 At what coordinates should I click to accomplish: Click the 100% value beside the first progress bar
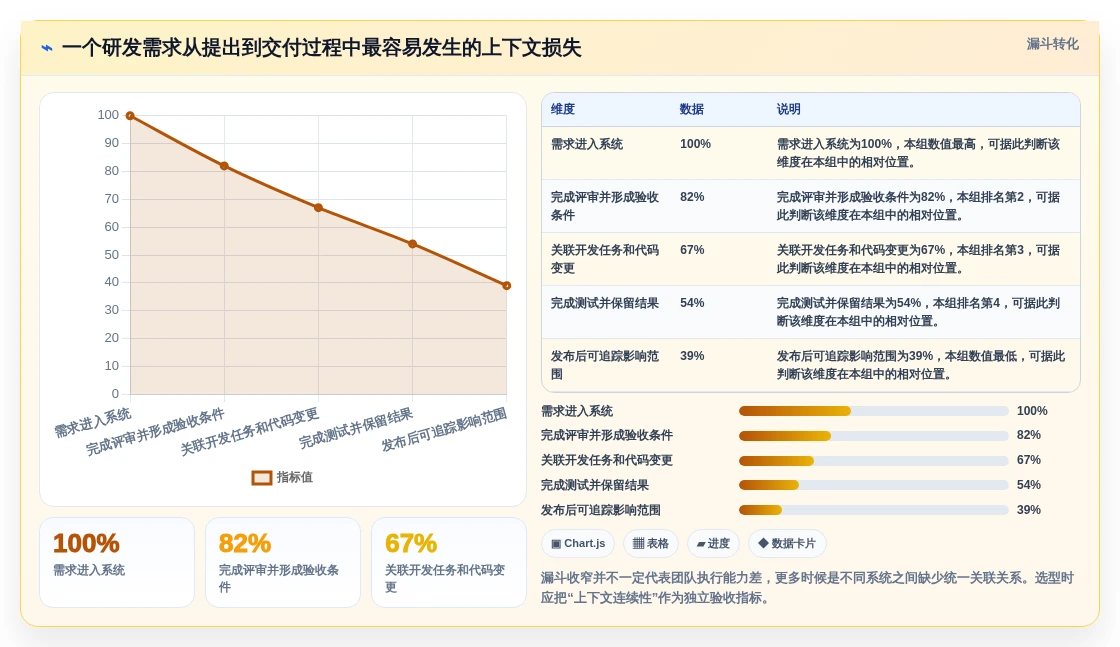click(x=1032, y=411)
